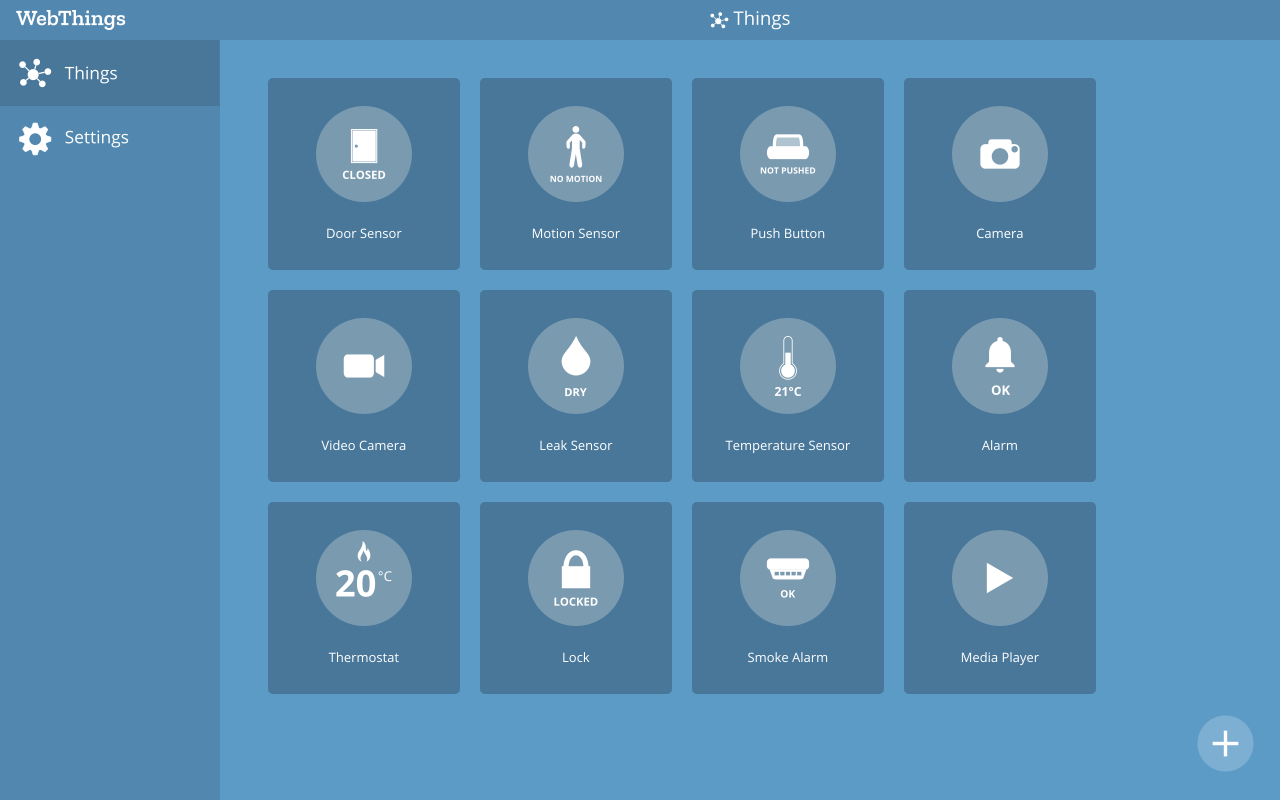The width and height of the screenshot is (1280, 800).
Task: Click the Video Camera icon
Action: tap(364, 366)
